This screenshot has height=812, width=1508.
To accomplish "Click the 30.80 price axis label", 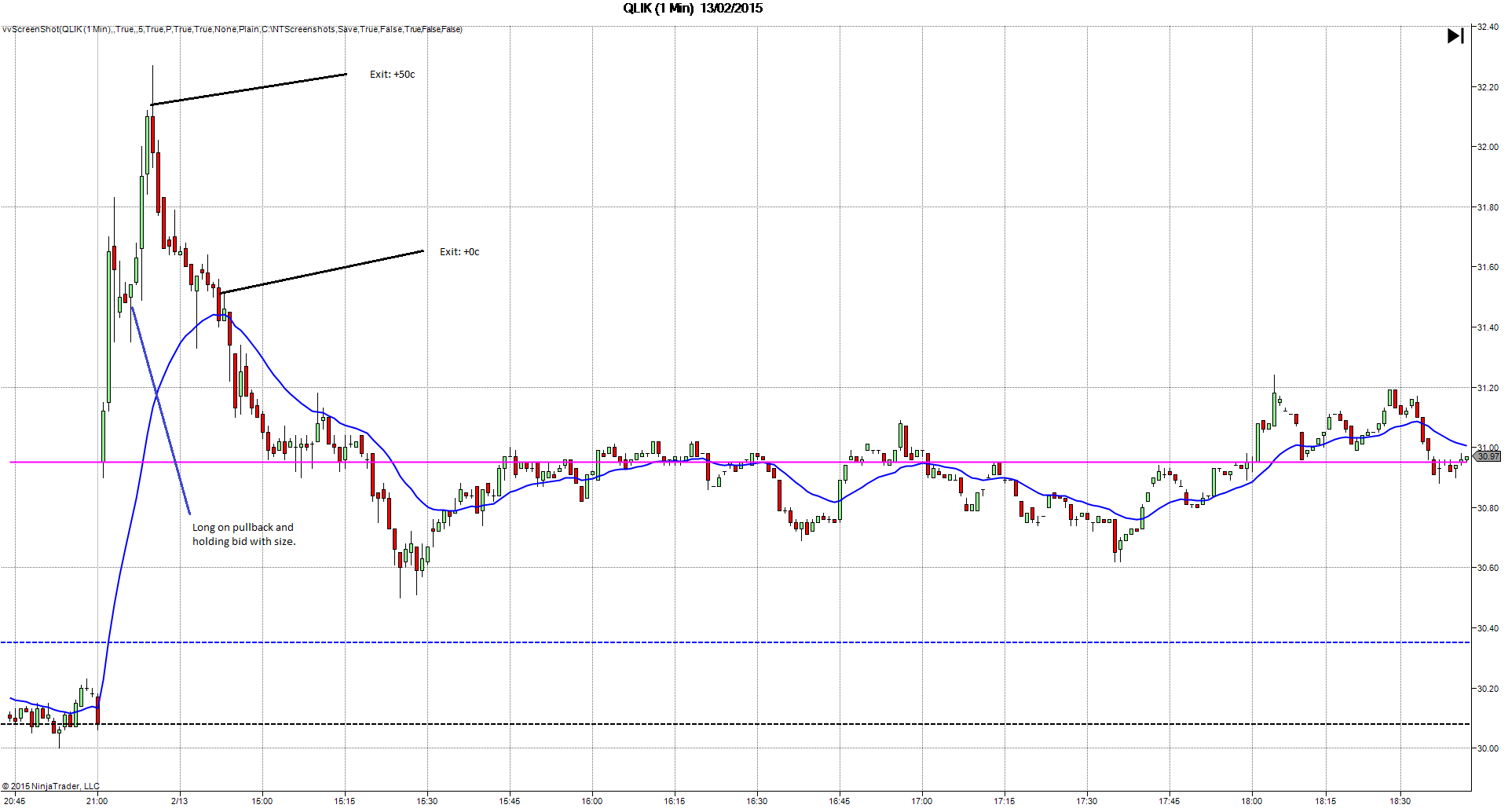I will (1488, 508).
